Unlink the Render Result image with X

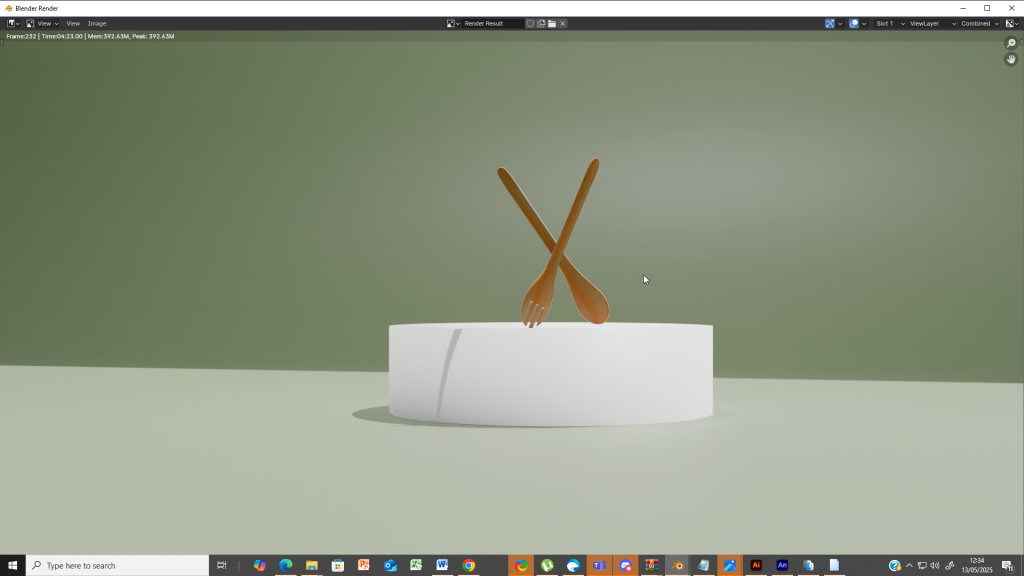pyautogui.click(x=563, y=23)
